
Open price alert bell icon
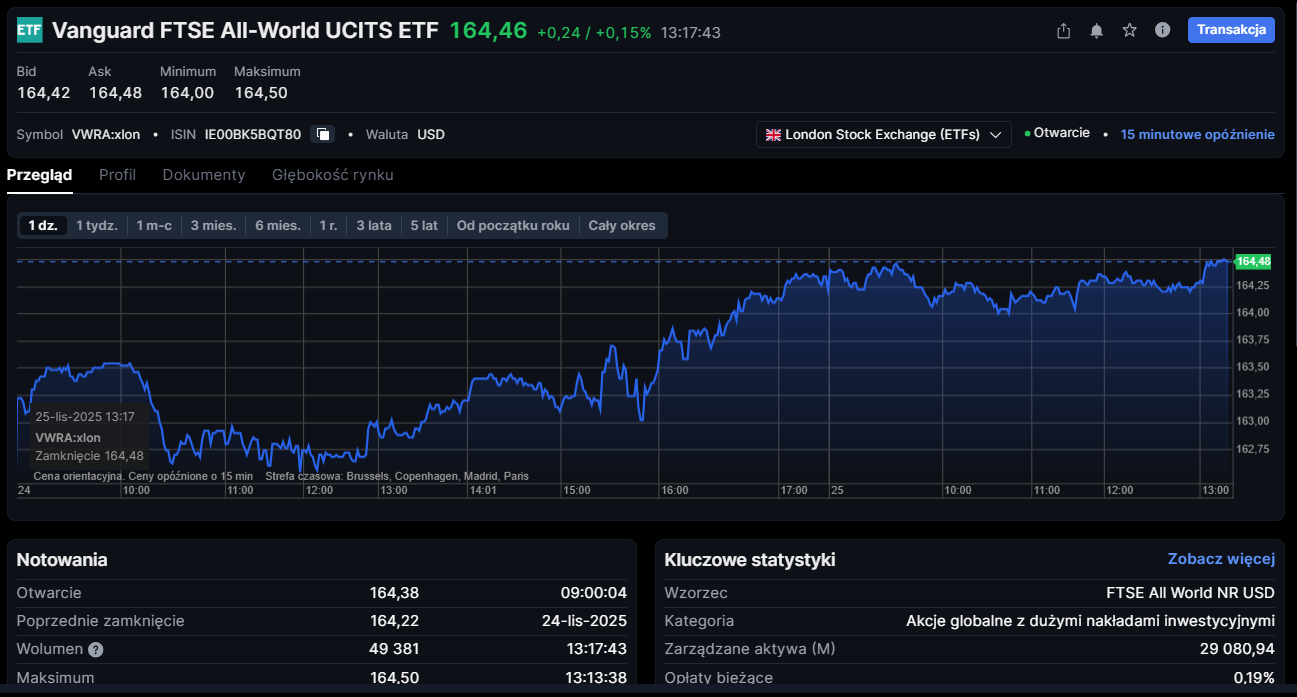(1097, 30)
